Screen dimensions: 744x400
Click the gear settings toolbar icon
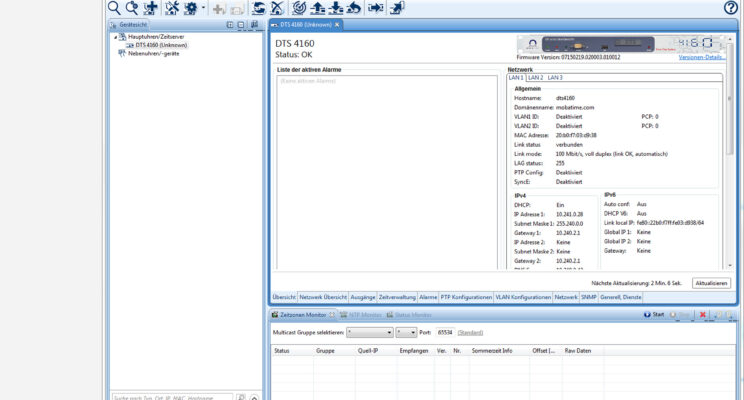(191, 8)
